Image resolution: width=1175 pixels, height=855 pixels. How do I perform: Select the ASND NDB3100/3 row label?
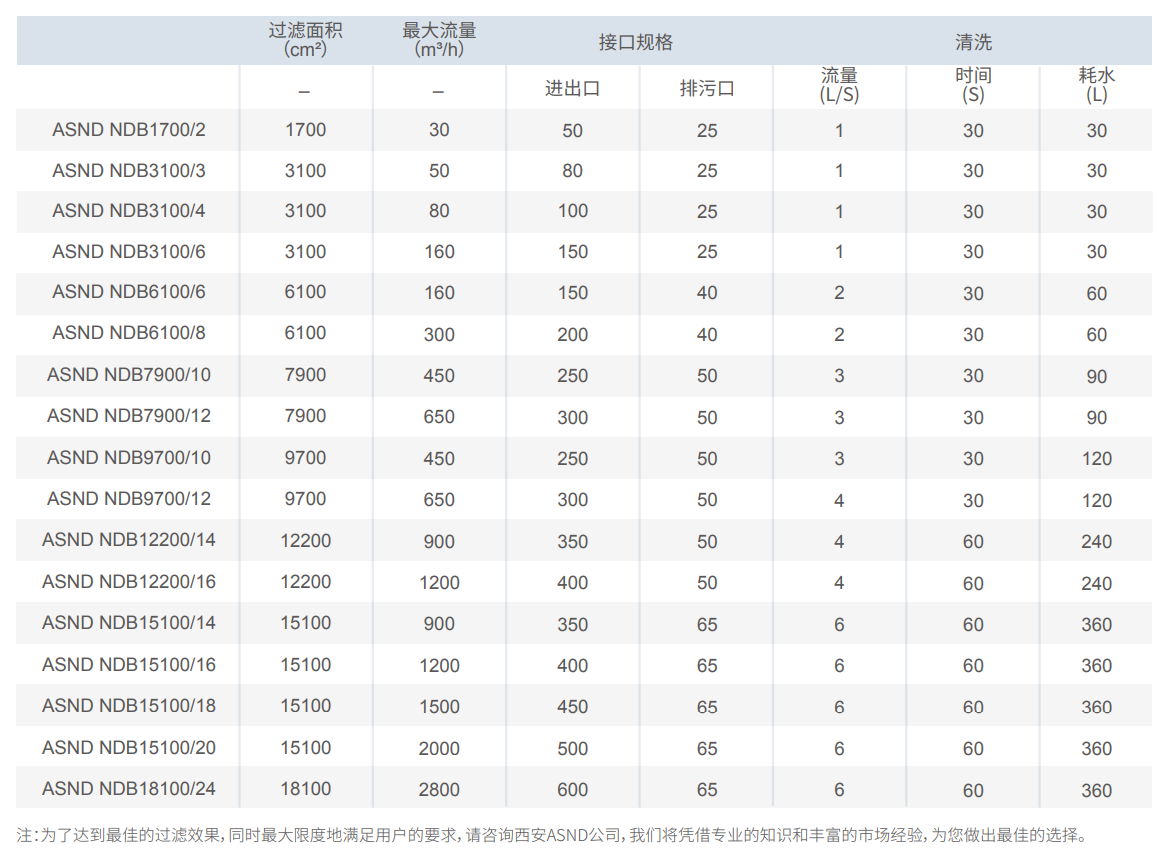point(129,171)
